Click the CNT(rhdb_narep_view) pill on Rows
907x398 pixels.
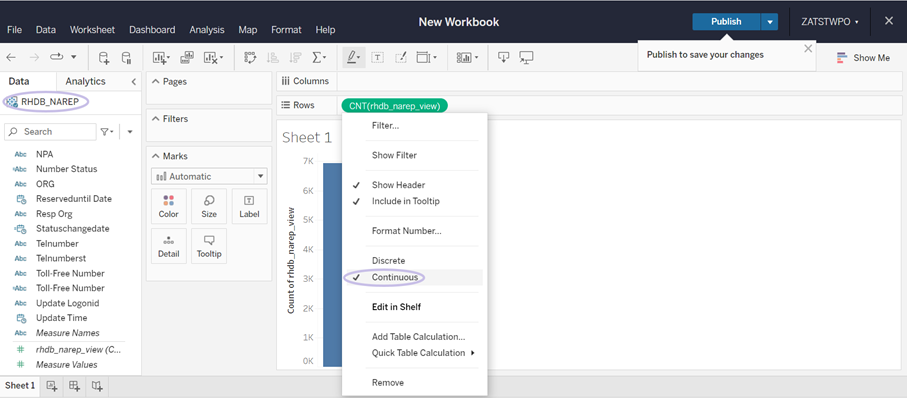click(x=394, y=106)
